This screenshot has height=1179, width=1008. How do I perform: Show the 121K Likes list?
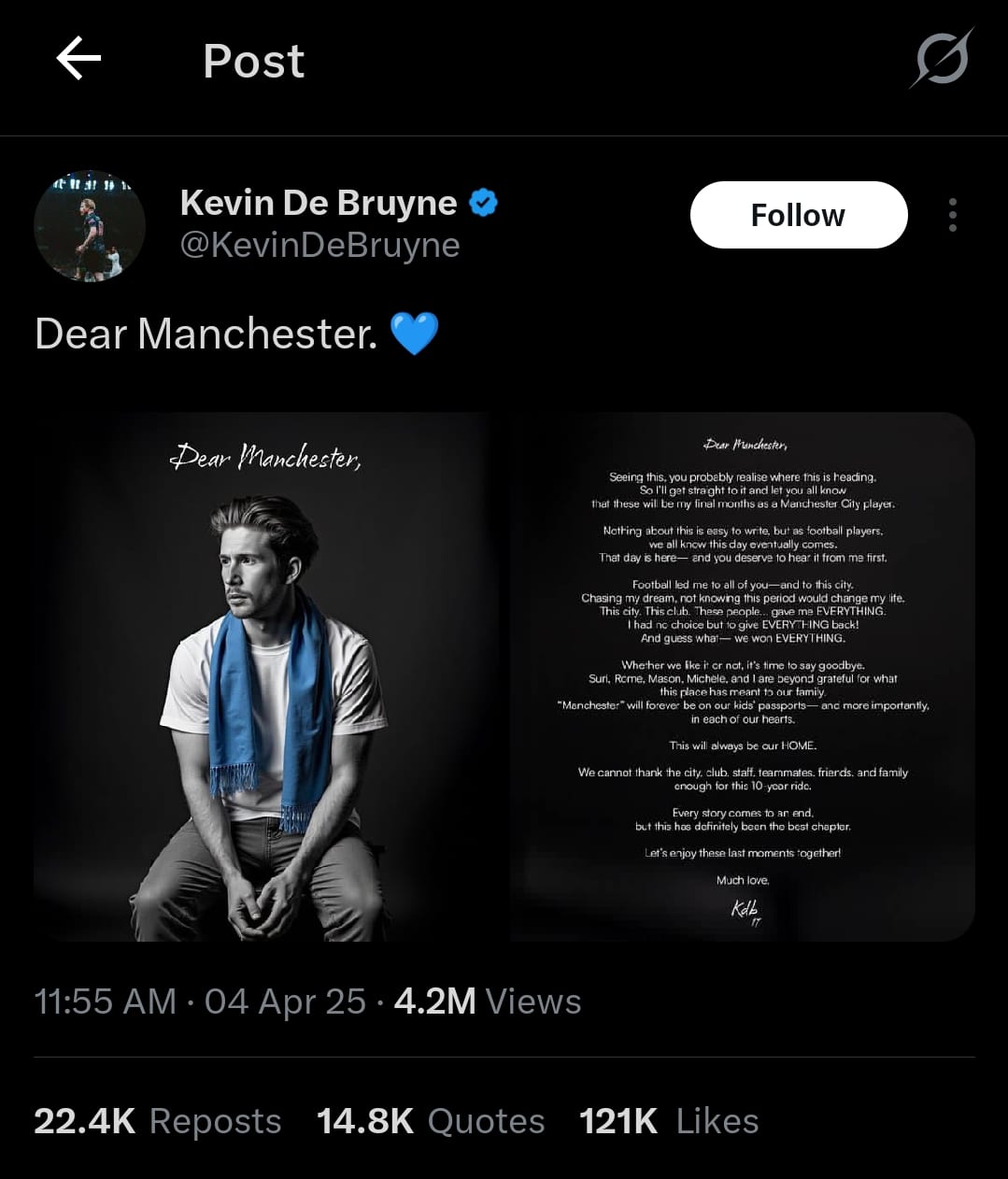point(668,1121)
